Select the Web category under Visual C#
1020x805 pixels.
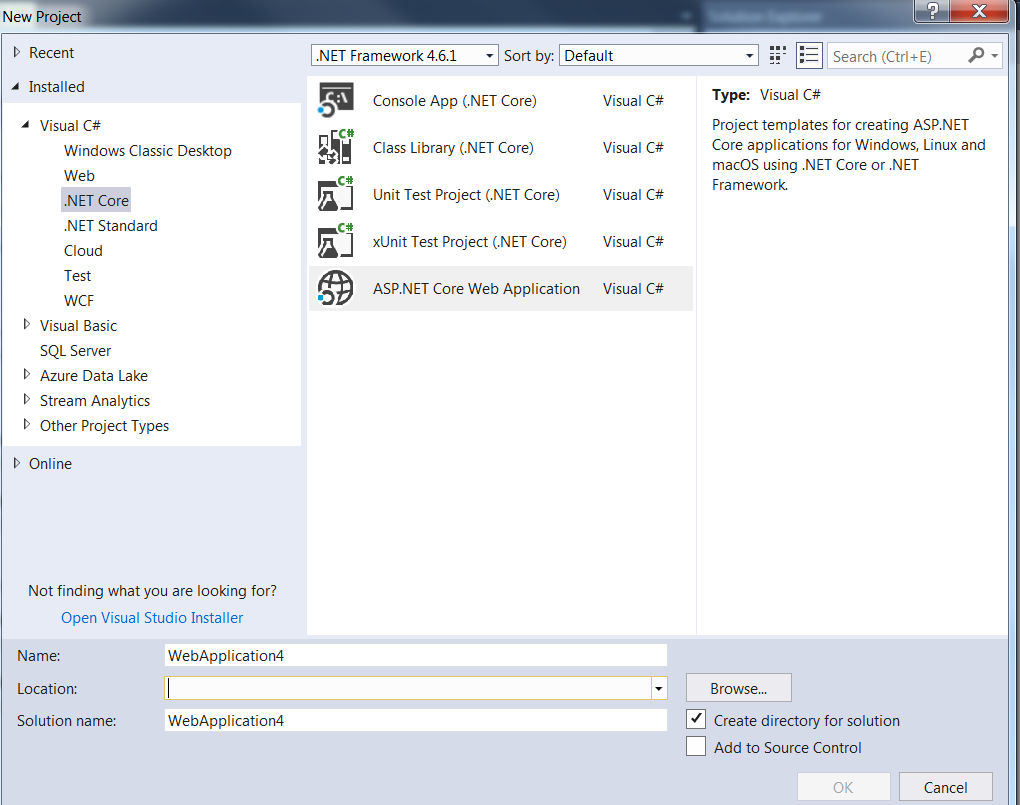(x=77, y=175)
